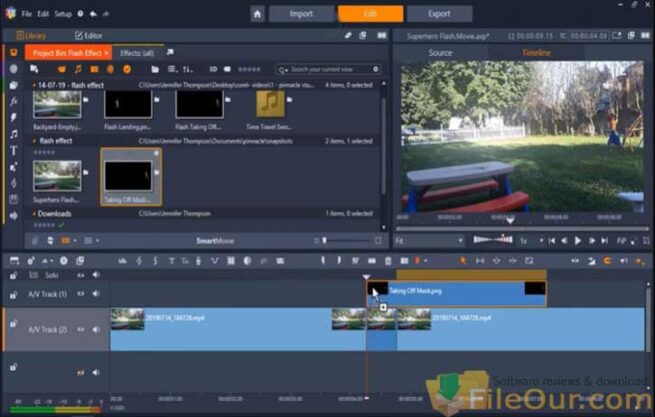This screenshot has width=655, height=417.
Task: Click in the Search your current view field
Action: 328,69
